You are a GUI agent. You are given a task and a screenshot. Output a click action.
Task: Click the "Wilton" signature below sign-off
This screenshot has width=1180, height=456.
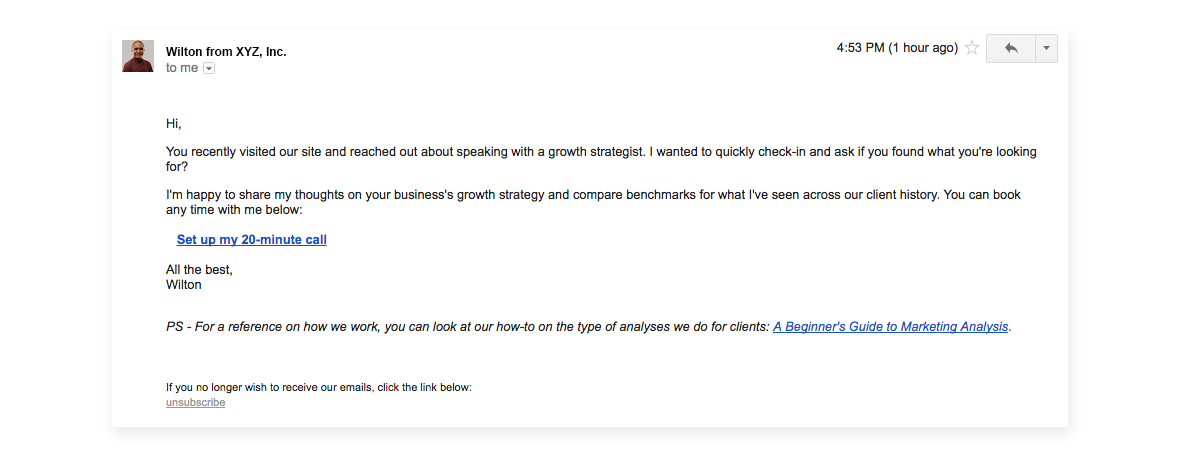tap(184, 285)
